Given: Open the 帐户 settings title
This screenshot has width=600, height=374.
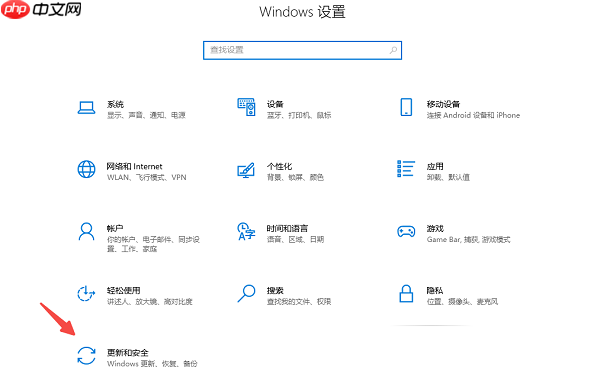Looking at the screenshot, I should (x=115, y=229).
